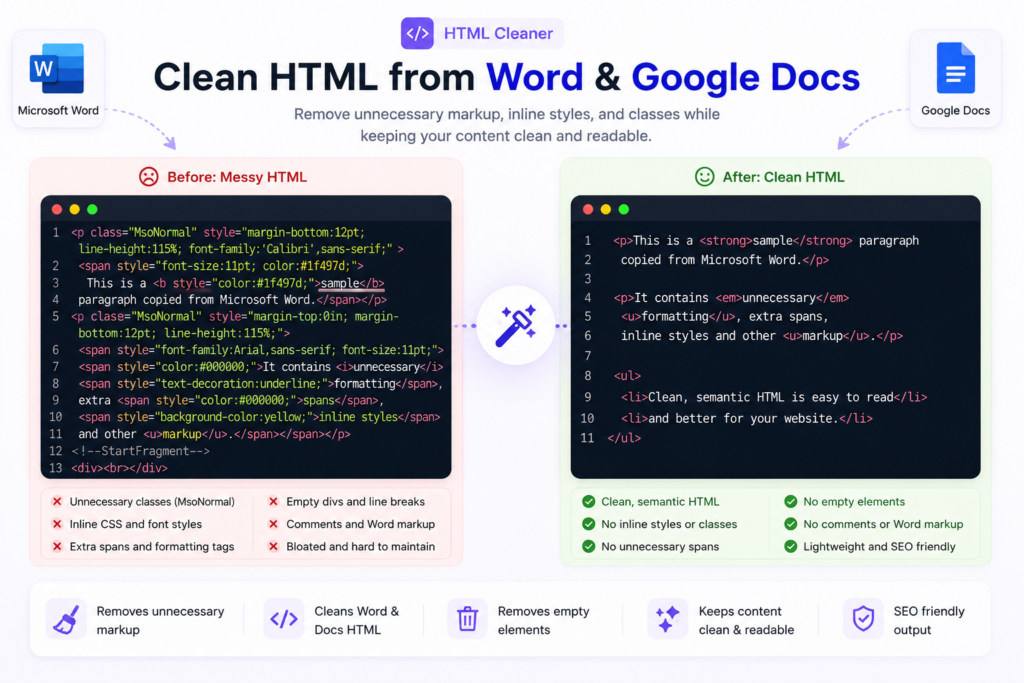The image size is (1024, 683).
Task: Click the shield check icon for SEO friendly output
Action: (x=863, y=618)
